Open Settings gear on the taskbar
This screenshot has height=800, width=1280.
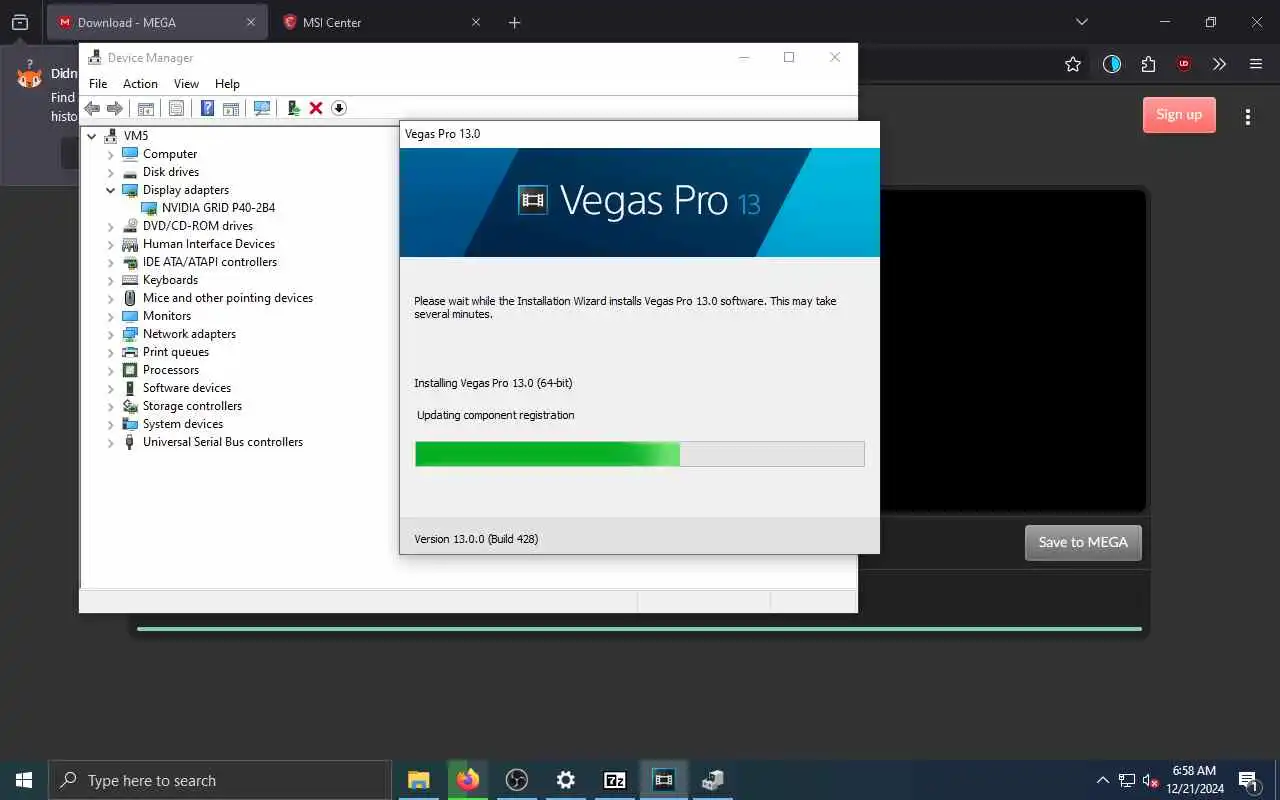click(x=565, y=780)
